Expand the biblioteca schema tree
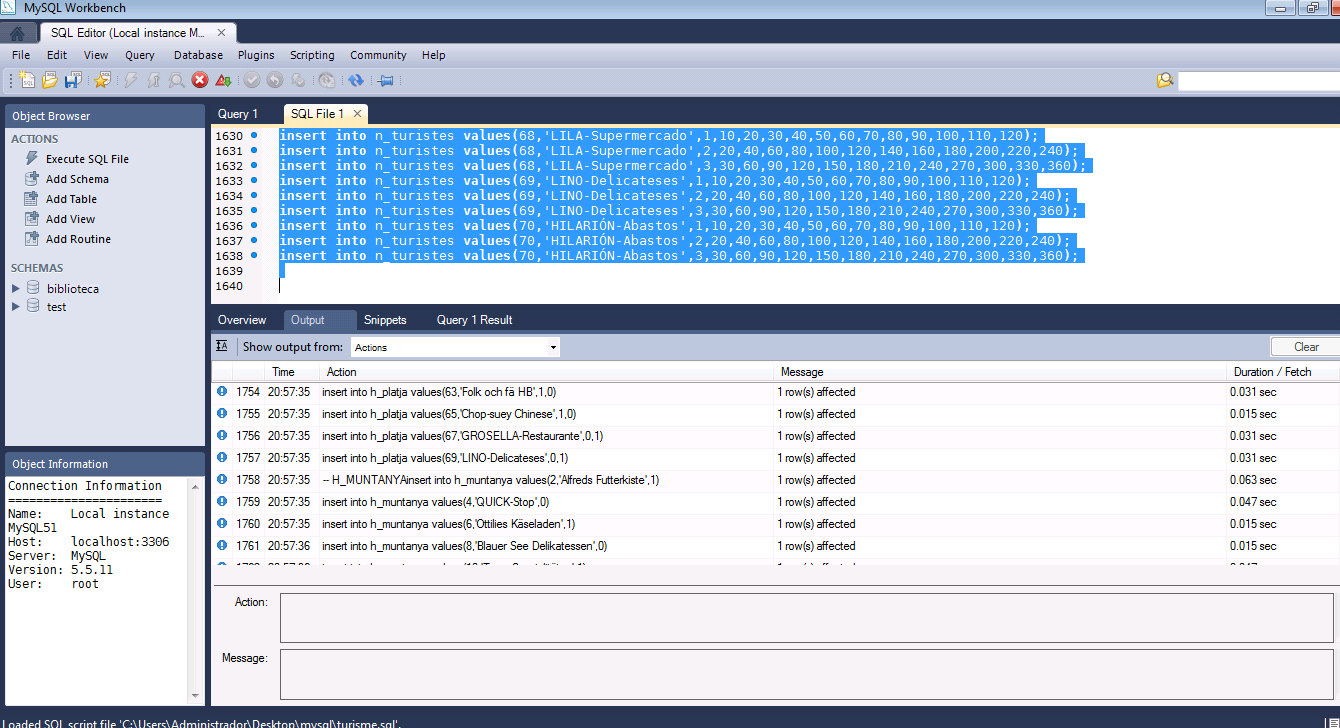 (15, 289)
